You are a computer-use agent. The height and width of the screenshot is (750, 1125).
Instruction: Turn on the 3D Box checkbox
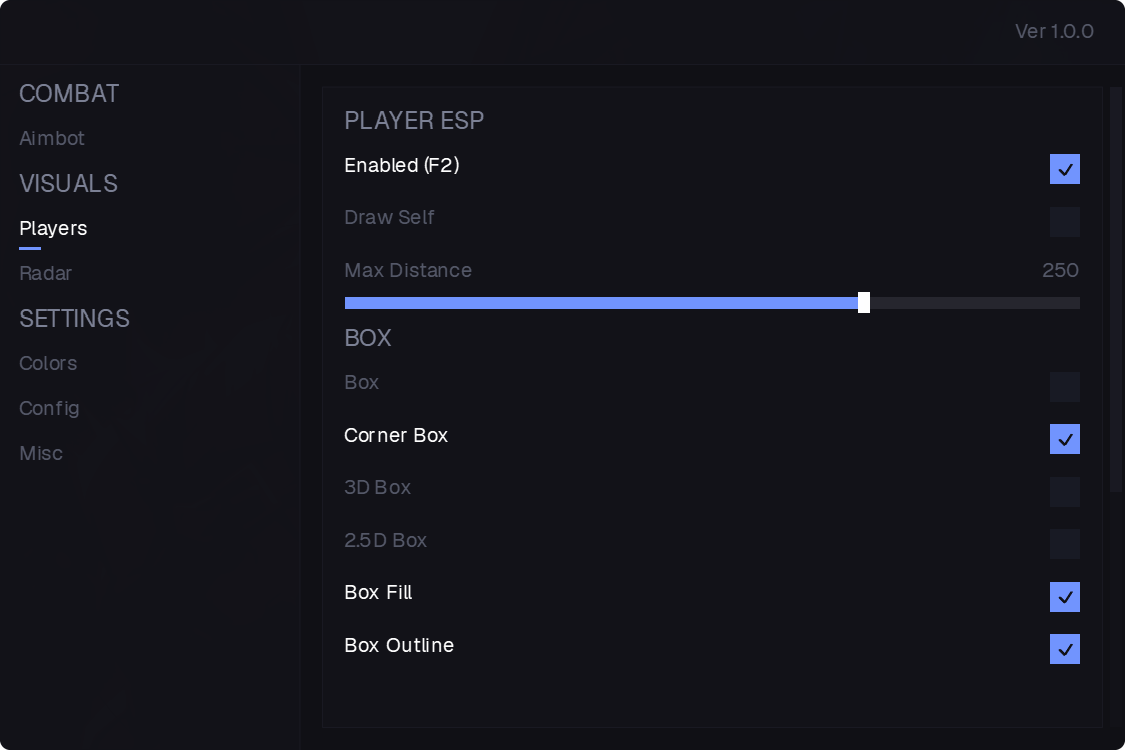coord(1065,492)
